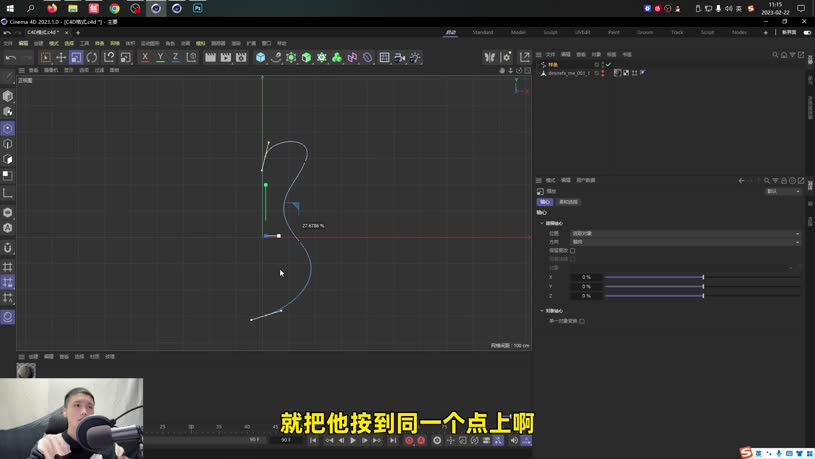
Task: Click render to picture viewer icon
Action: click(x=226, y=58)
